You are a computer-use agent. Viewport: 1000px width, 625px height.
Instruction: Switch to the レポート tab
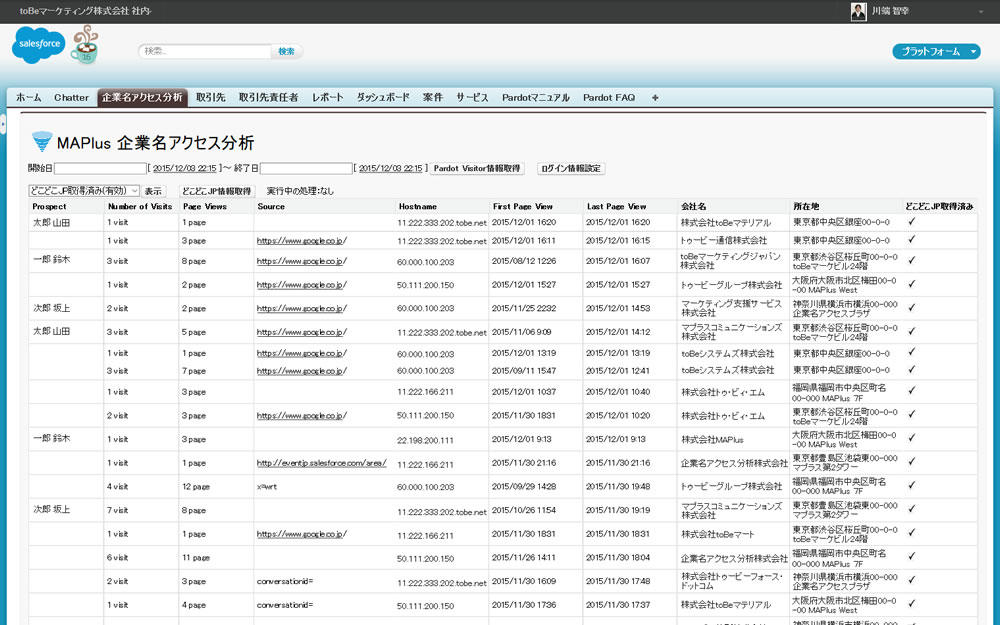328,98
